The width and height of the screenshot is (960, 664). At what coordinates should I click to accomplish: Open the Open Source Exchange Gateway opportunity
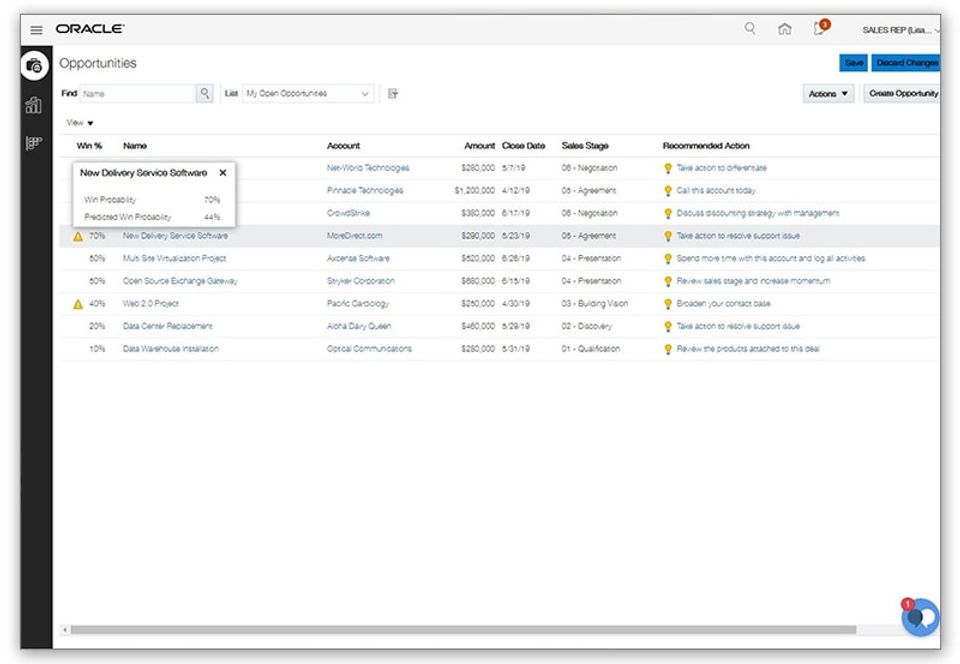click(x=180, y=281)
